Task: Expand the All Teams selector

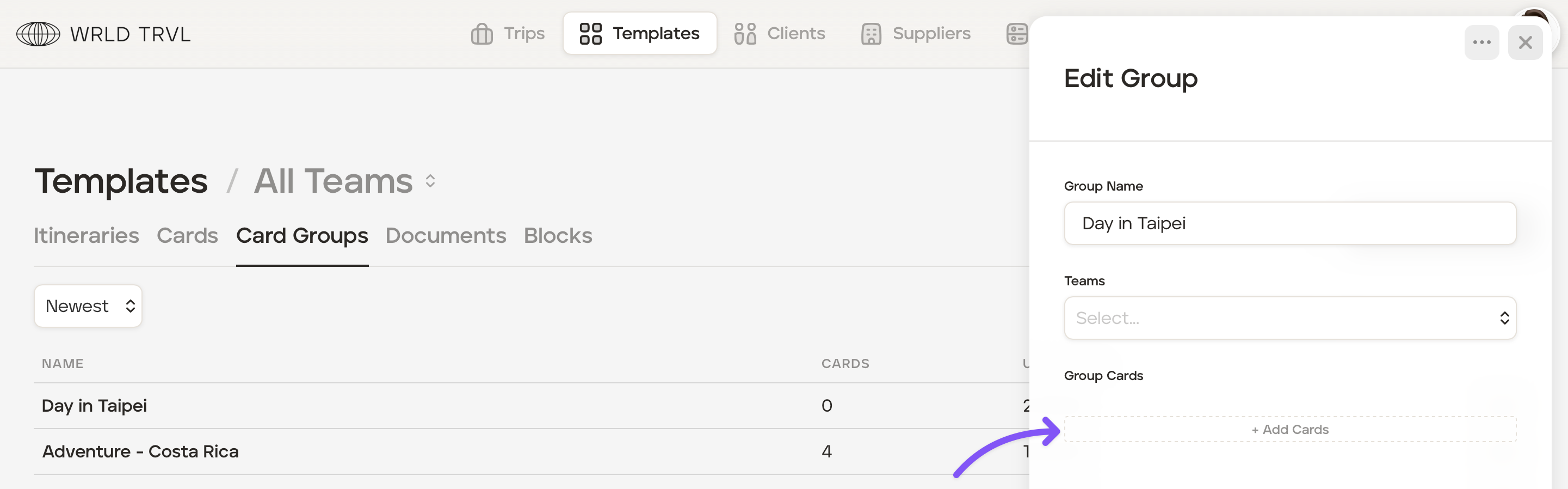Action: click(x=430, y=181)
